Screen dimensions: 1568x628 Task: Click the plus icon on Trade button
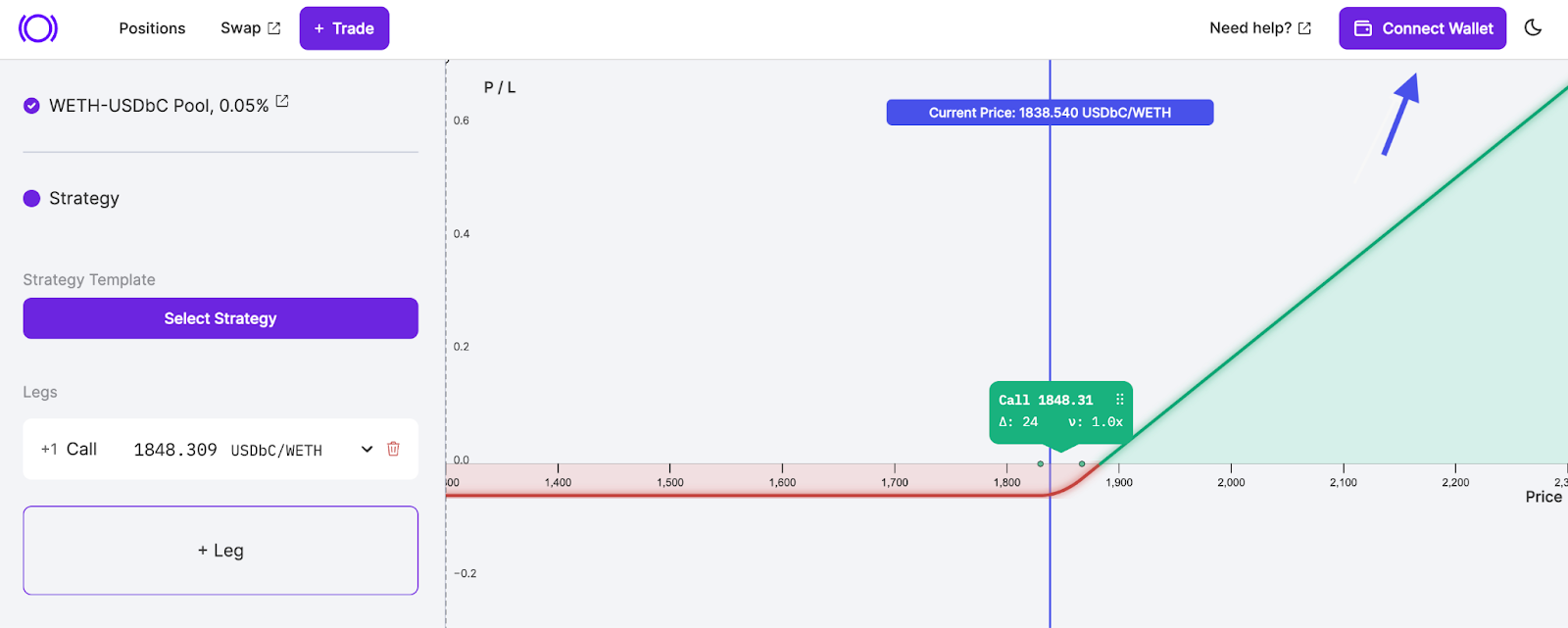tap(318, 28)
